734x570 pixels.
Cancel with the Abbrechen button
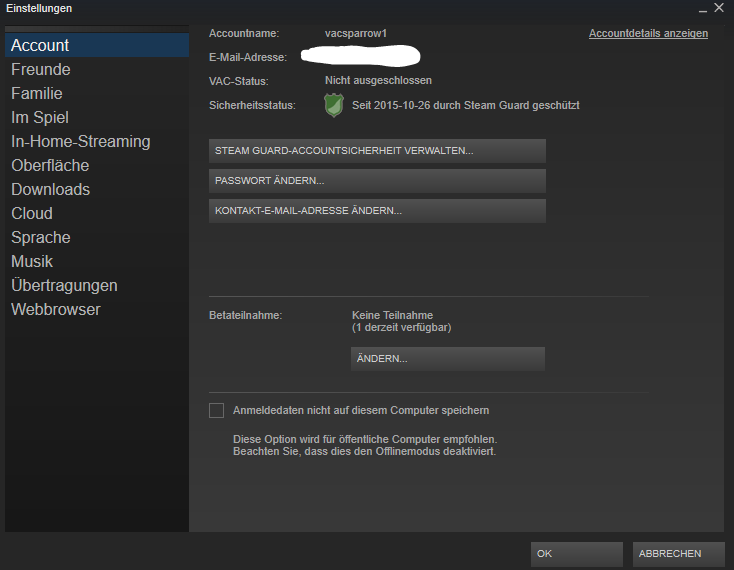coord(679,554)
